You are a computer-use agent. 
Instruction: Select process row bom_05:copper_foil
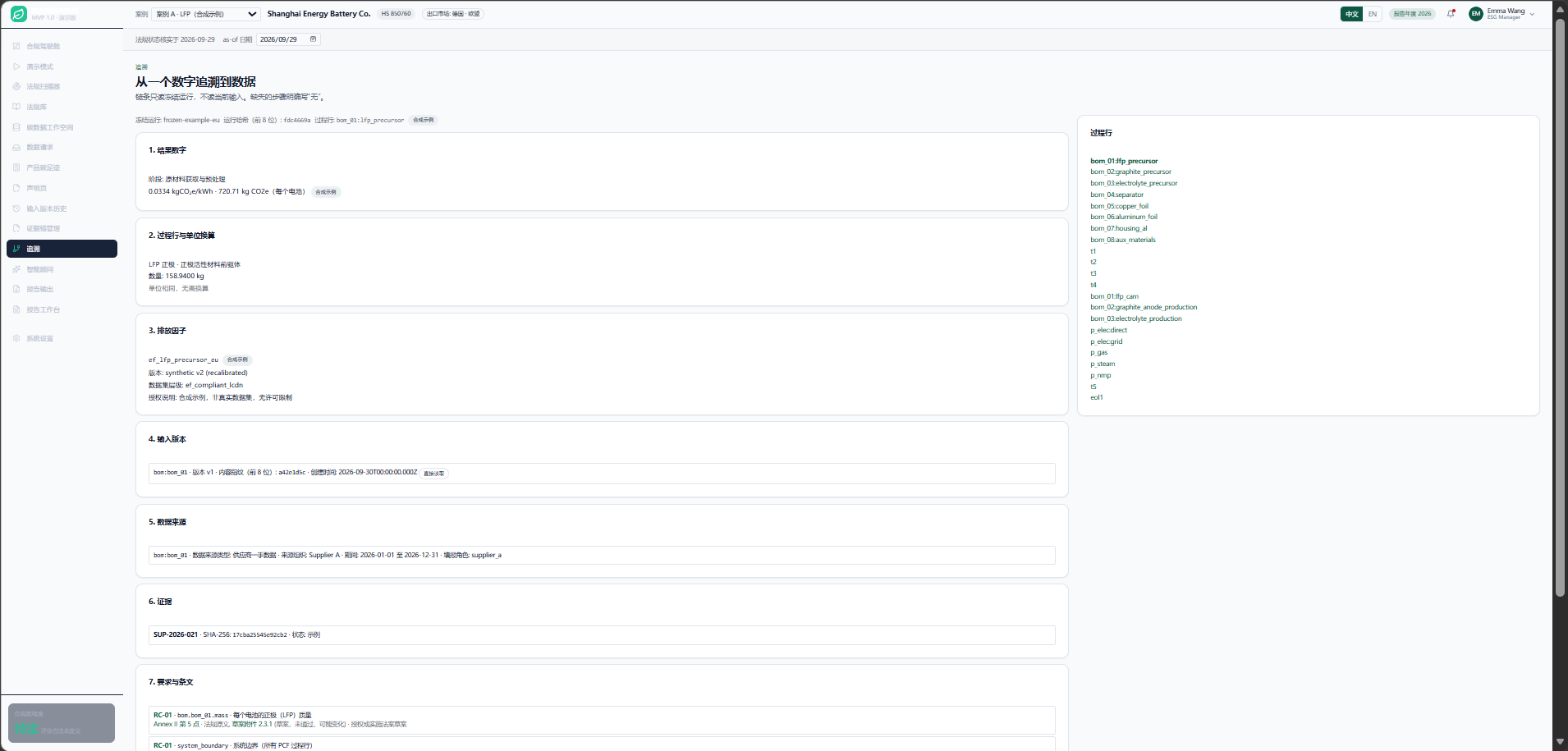click(x=1119, y=206)
